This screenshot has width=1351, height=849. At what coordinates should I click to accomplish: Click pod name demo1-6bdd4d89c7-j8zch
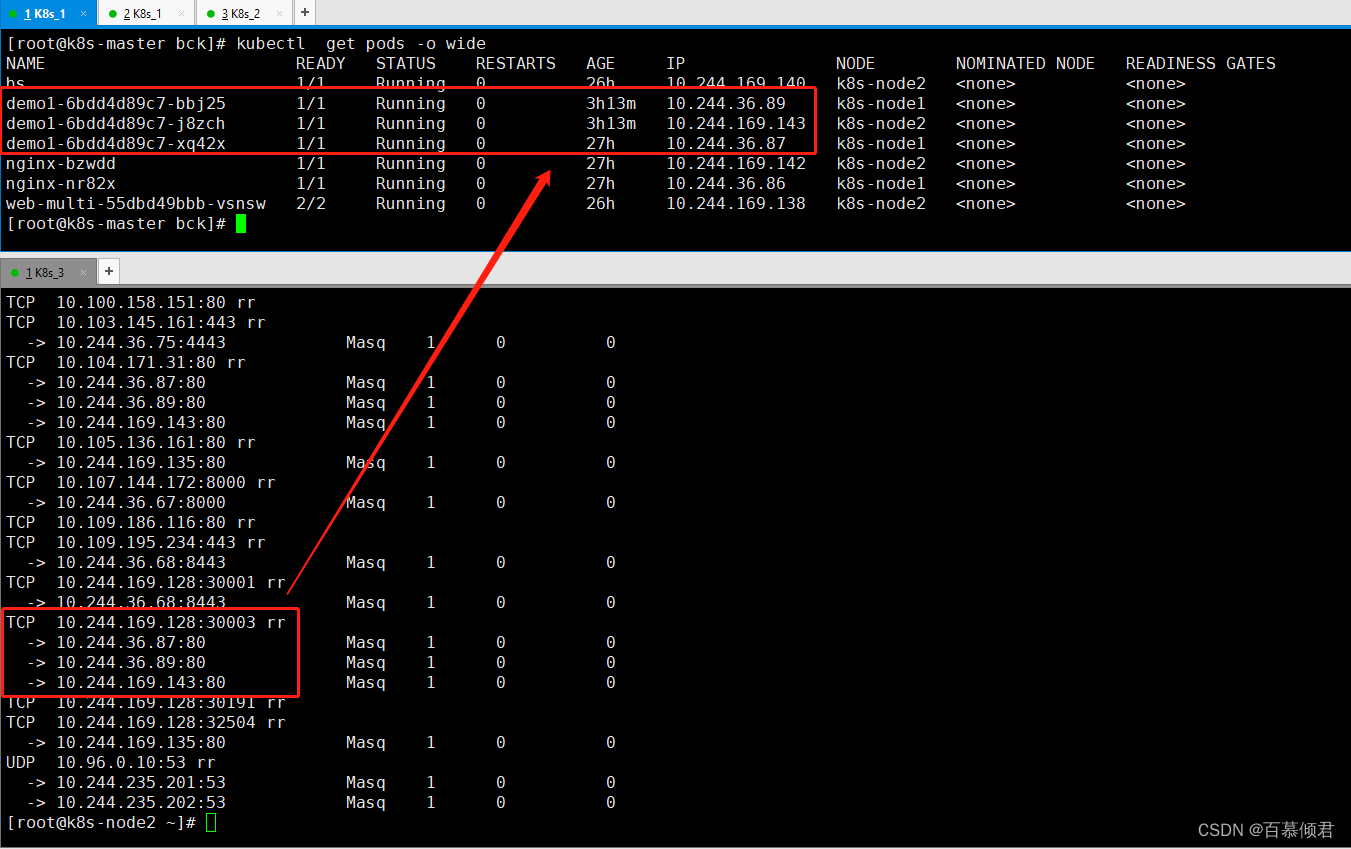[116, 124]
